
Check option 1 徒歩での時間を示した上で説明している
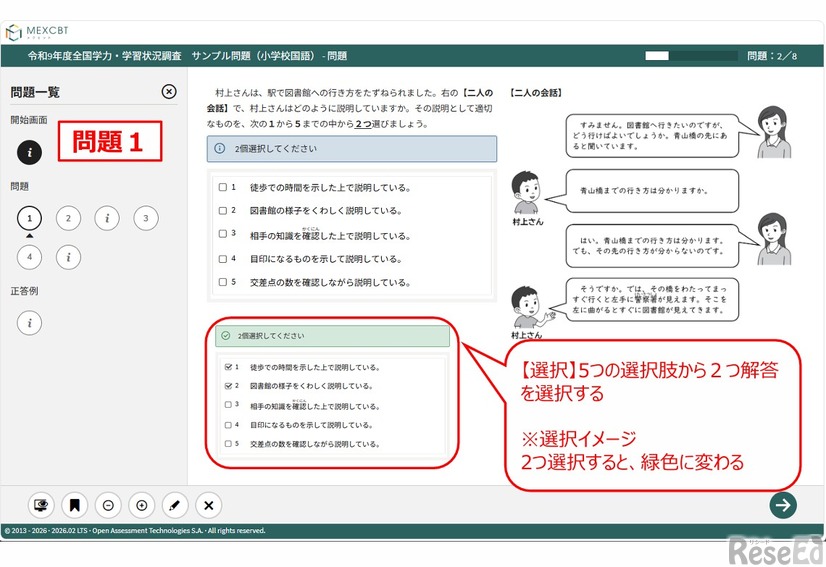point(223,187)
